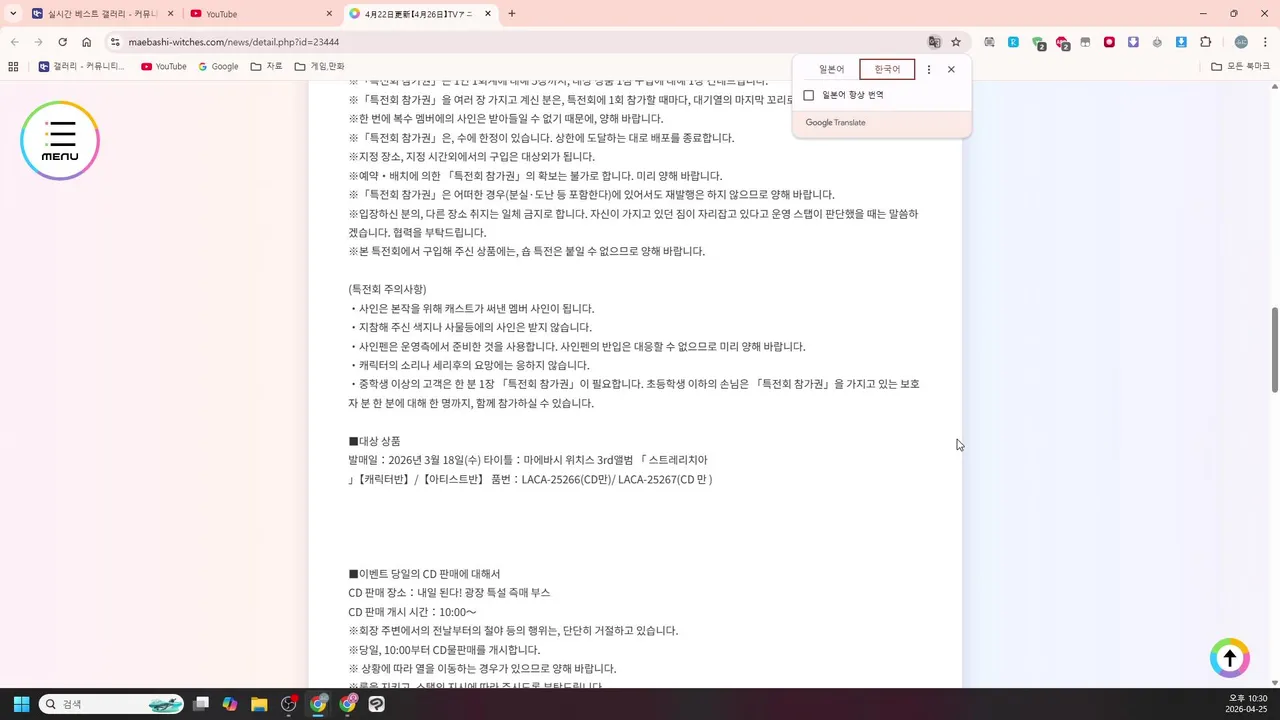Screen dimensions: 1280x720
Task: Open site information icon beside the URL
Action: pyautogui.click(x=115, y=42)
